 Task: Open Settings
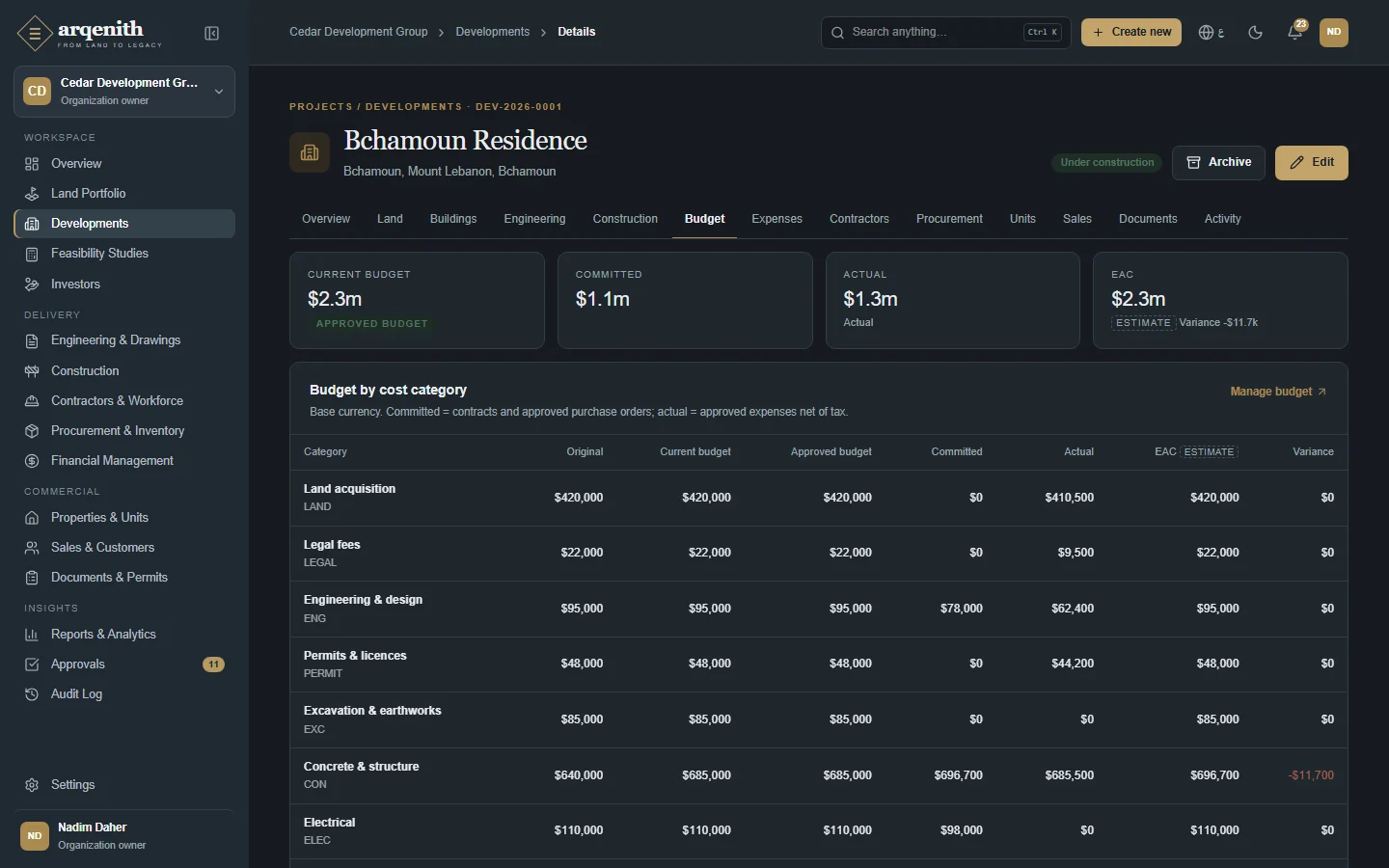[124, 785]
